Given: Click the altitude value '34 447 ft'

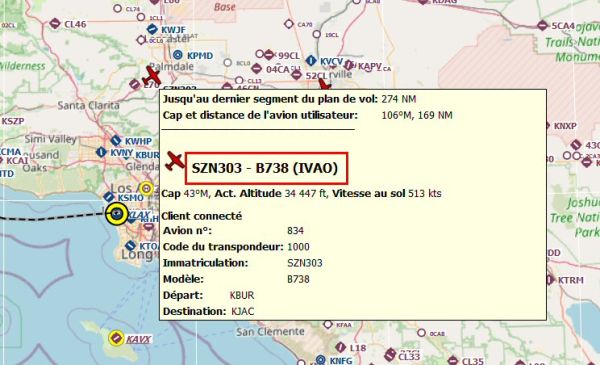Looking at the screenshot, I should coord(306,194).
